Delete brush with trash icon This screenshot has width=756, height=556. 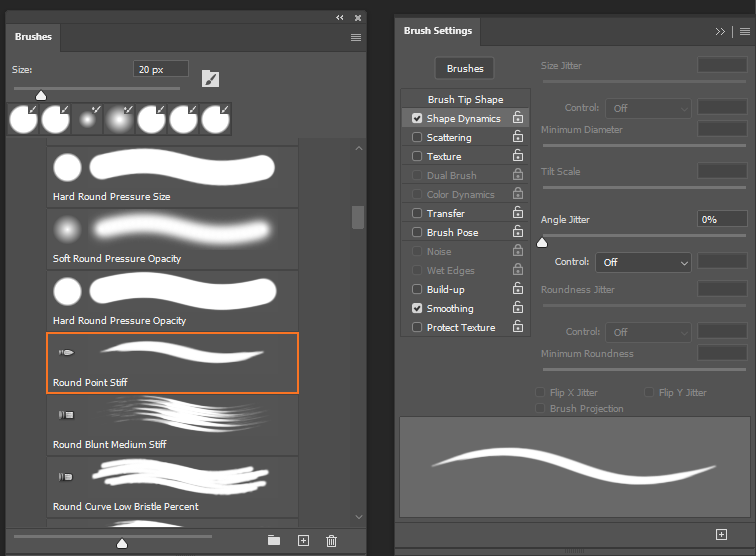click(x=331, y=541)
